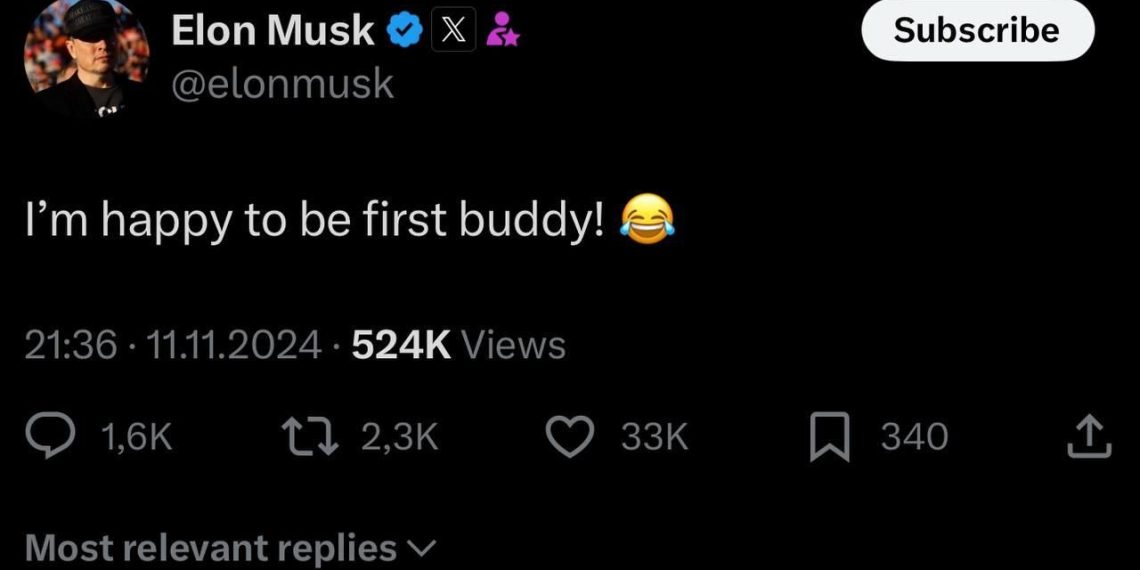Click the Elon Musk display name
1140x570 pixels.
pyautogui.click(x=272, y=31)
